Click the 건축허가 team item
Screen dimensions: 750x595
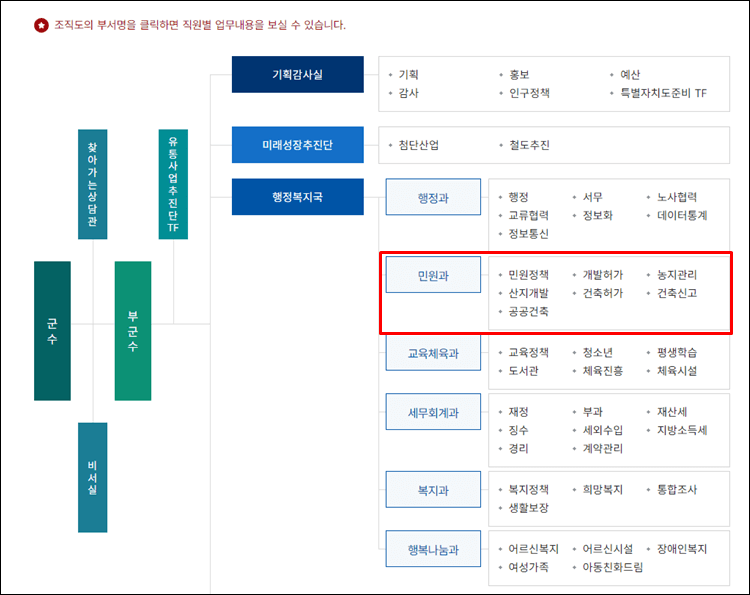(x=603, y=293)
